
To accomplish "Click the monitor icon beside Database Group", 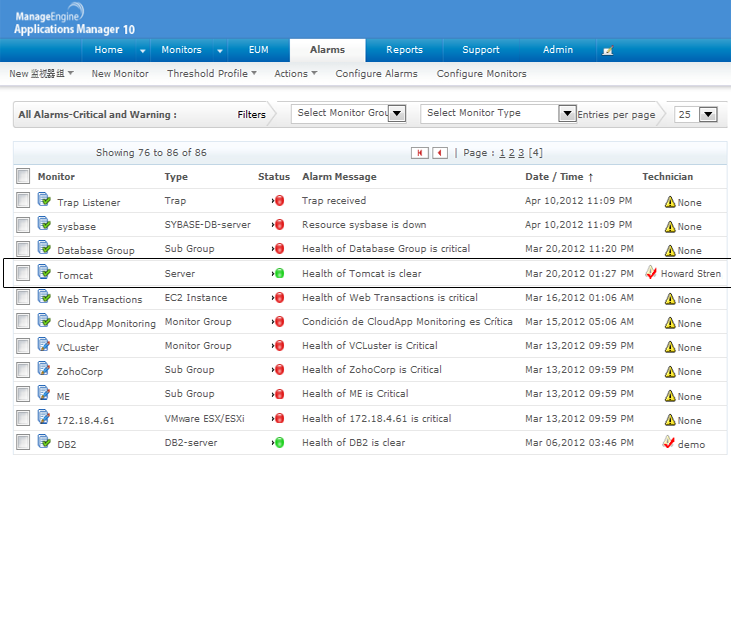I will coord(44,247).
